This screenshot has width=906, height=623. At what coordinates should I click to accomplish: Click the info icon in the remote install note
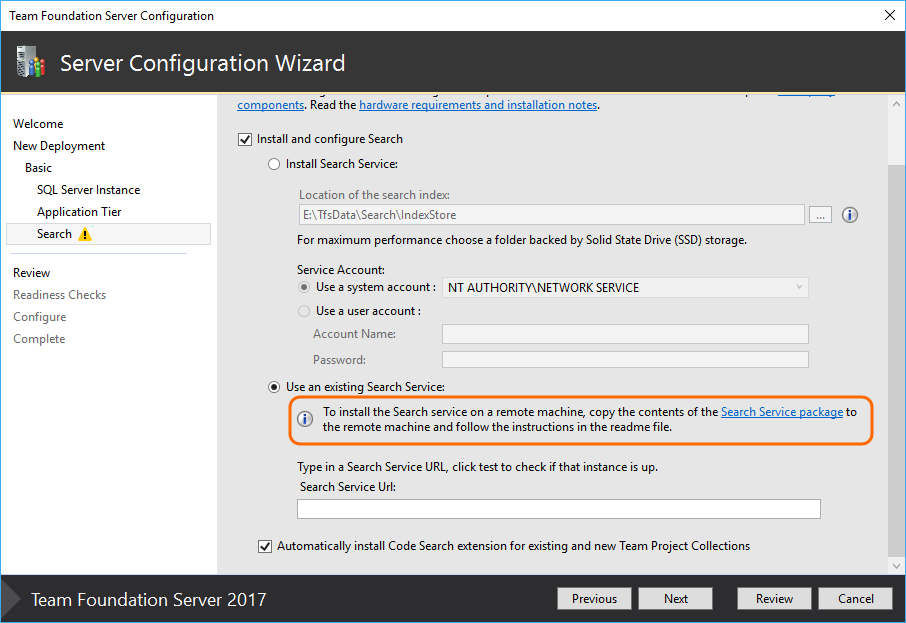tap(305, 418)
